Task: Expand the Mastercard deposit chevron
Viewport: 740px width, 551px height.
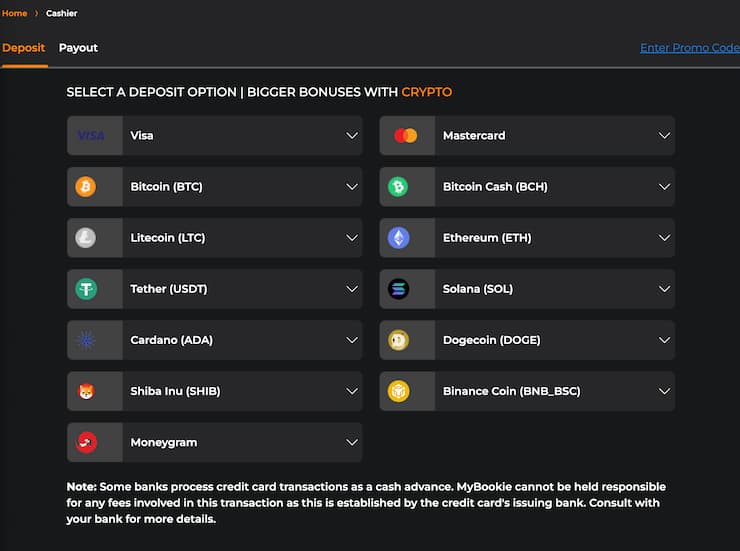Action: coord(664,136)
